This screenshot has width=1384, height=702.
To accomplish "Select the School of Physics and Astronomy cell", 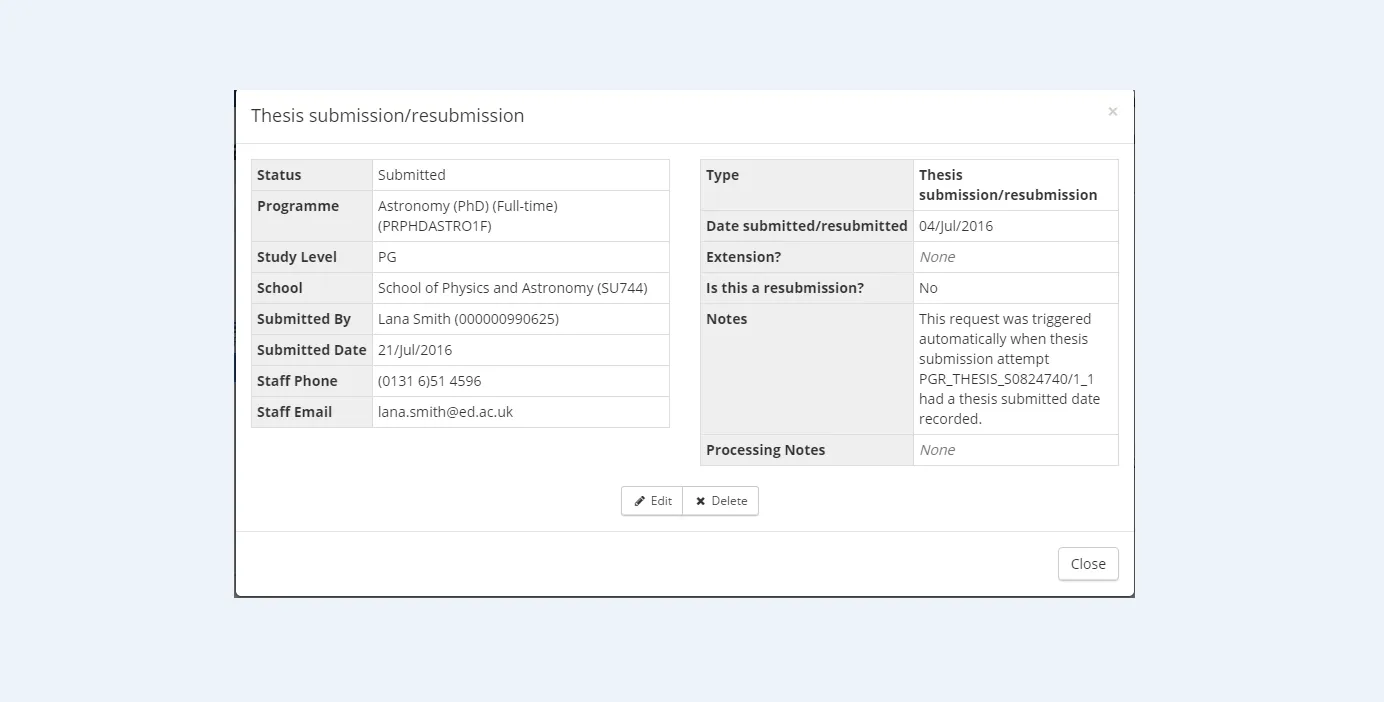I will [x=512, y=288].
